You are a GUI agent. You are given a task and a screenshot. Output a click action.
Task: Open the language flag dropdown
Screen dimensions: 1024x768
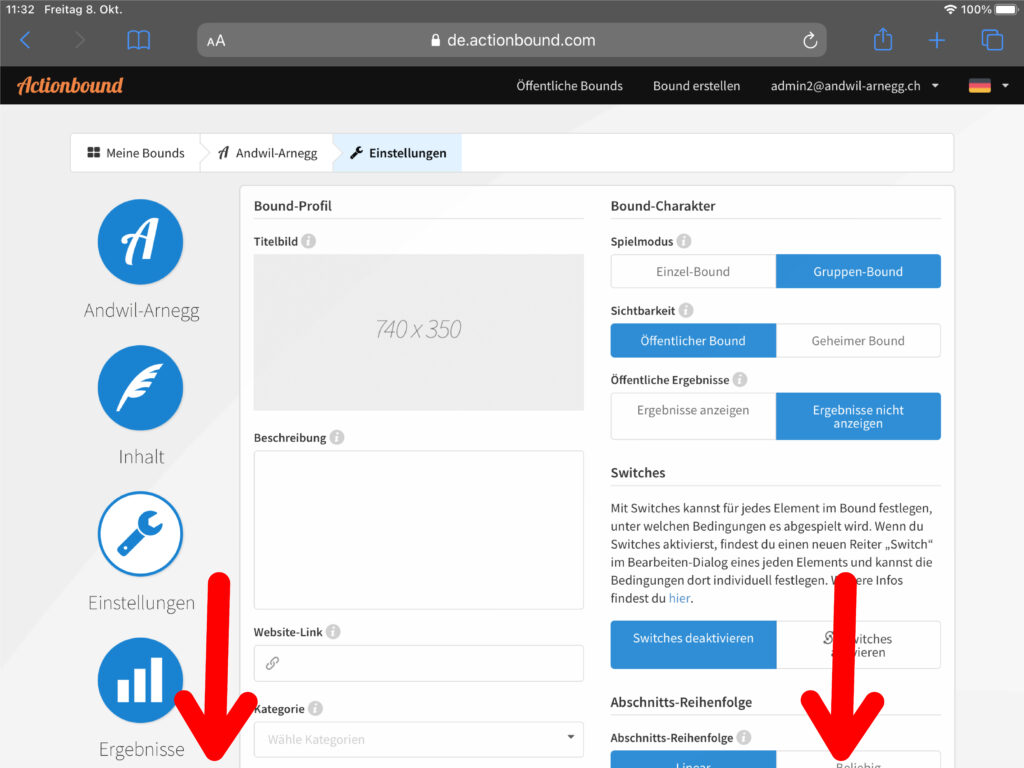coord(988,86)
